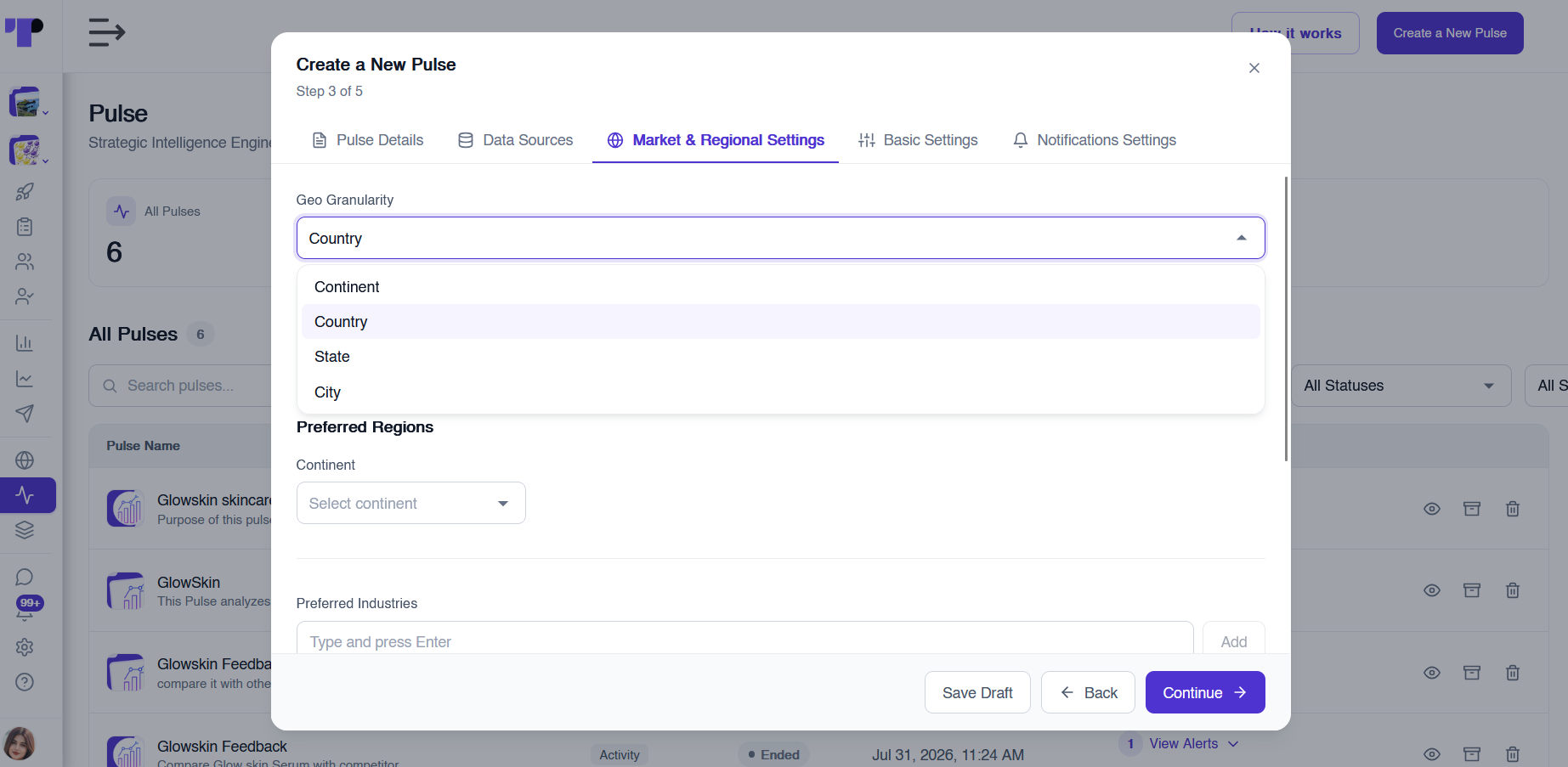Expand the sidebar with the arrow menu icon
Viewport: 1568px width, 767px height.
107,33
